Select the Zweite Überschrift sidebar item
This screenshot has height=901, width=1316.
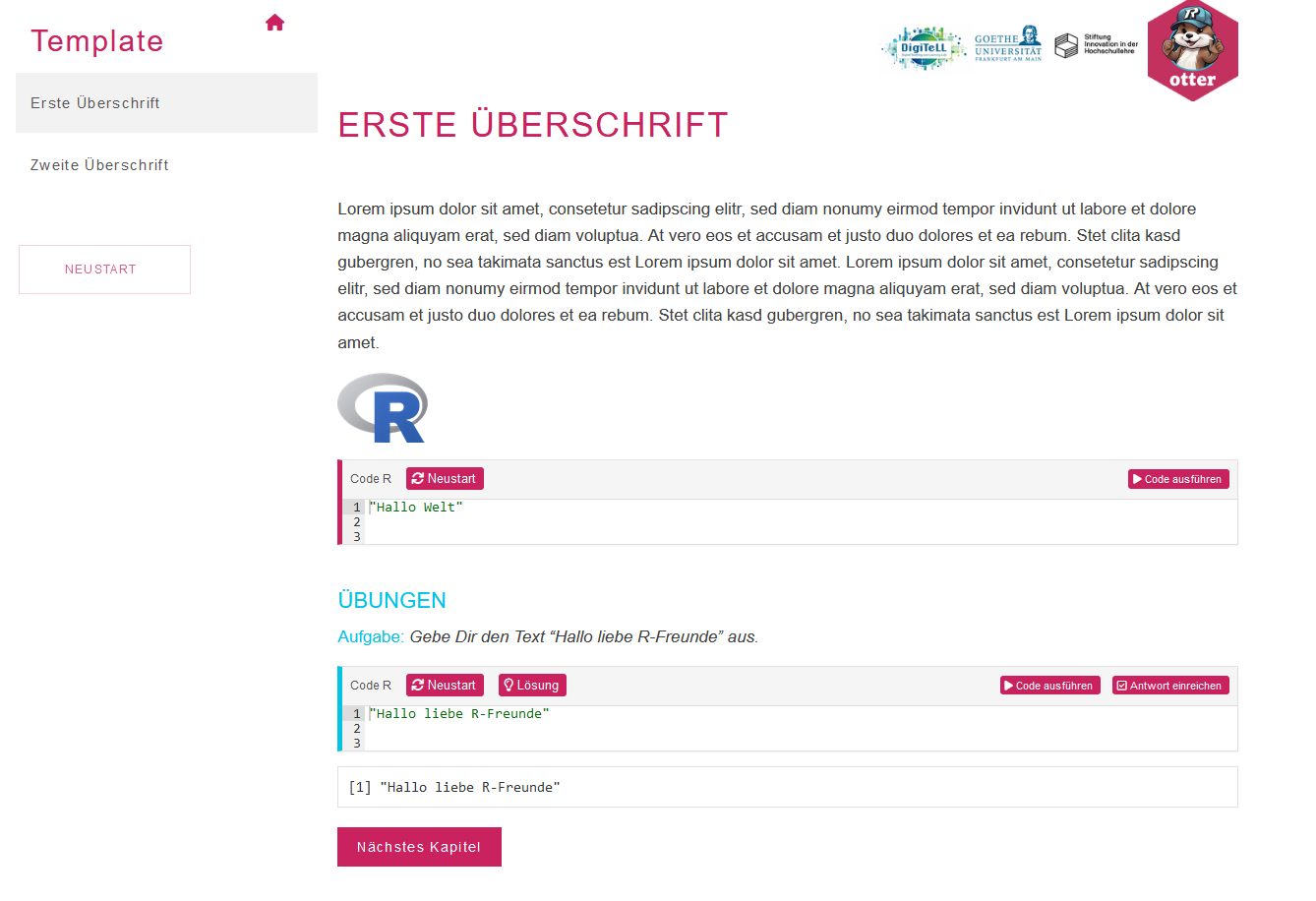click(x=166, y=165)
